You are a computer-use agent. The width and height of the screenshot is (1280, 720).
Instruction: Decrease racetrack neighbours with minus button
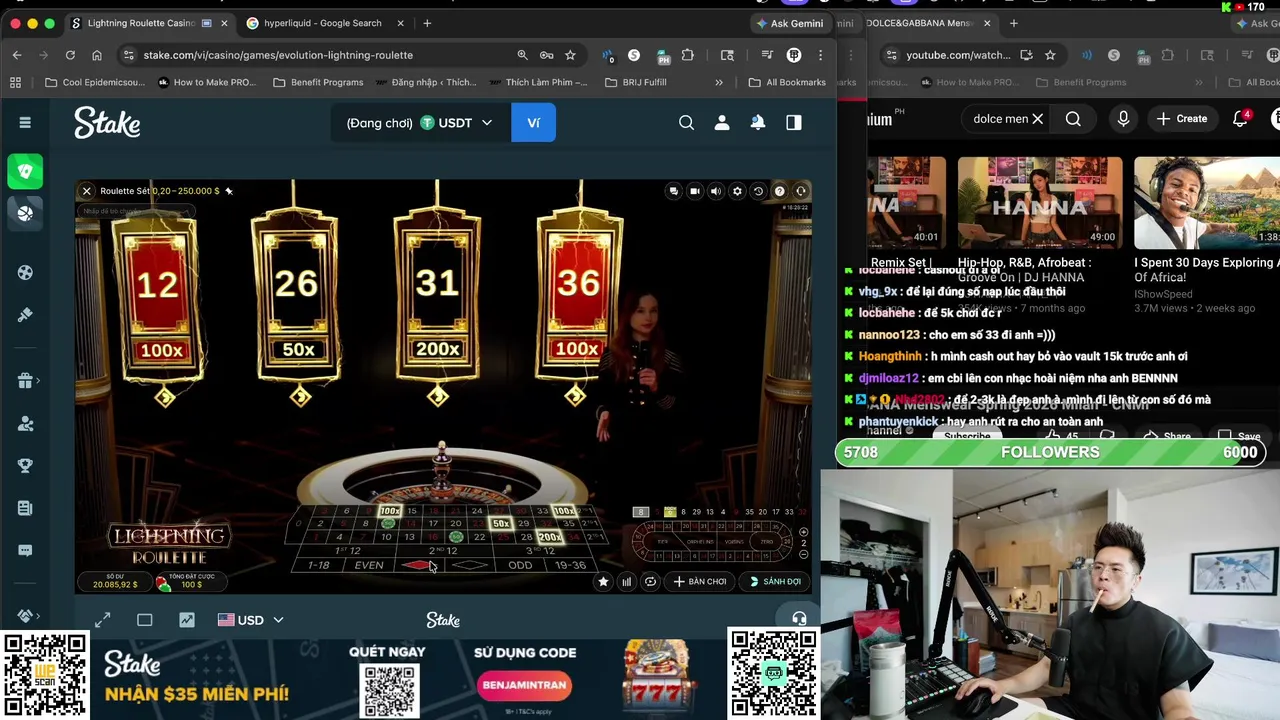coord(803,553)
